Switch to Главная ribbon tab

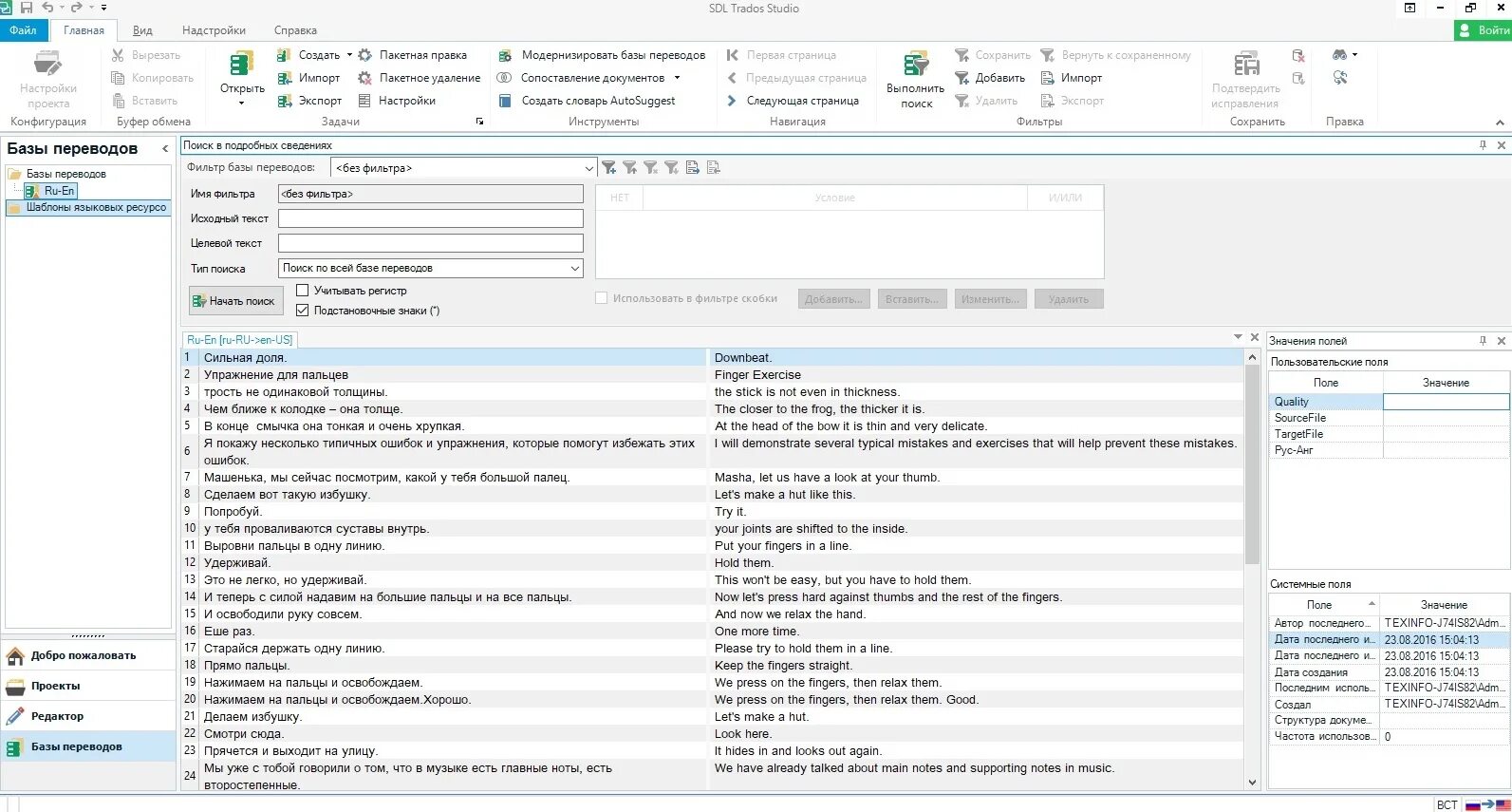click(84, 30)
